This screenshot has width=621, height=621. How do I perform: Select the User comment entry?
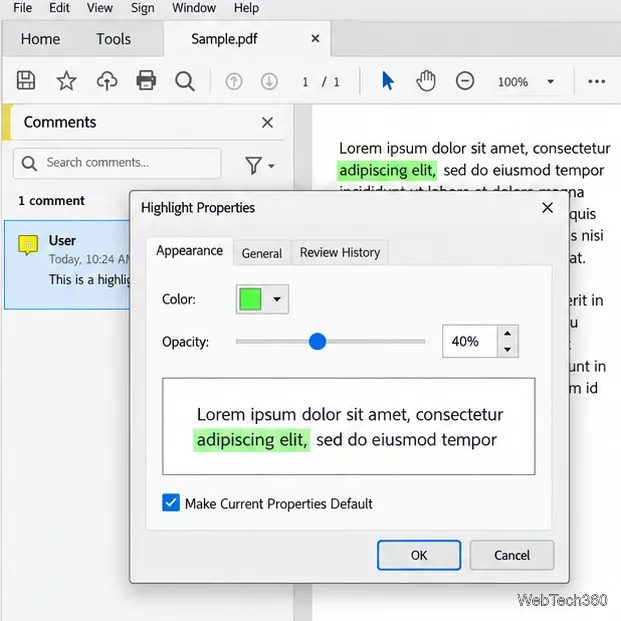tap(67, 265)
